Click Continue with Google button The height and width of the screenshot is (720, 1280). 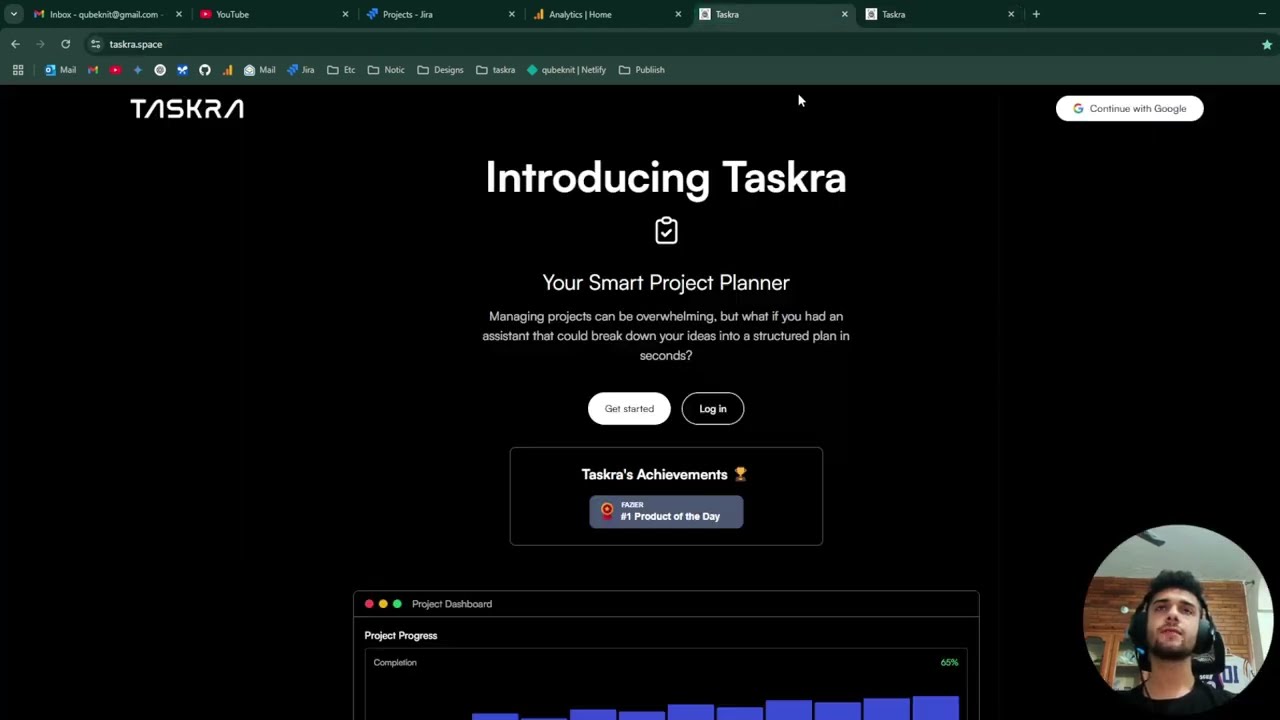coord(1129,108)
